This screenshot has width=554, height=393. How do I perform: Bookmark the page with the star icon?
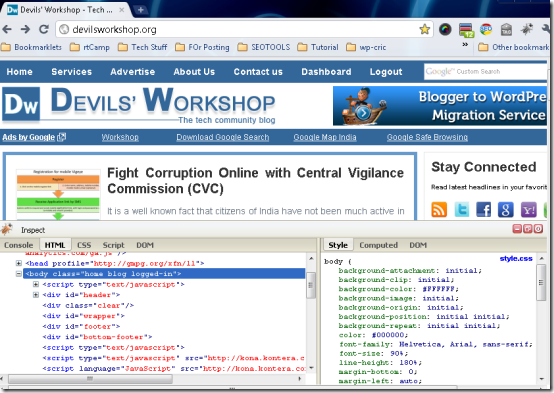point(424,29)
